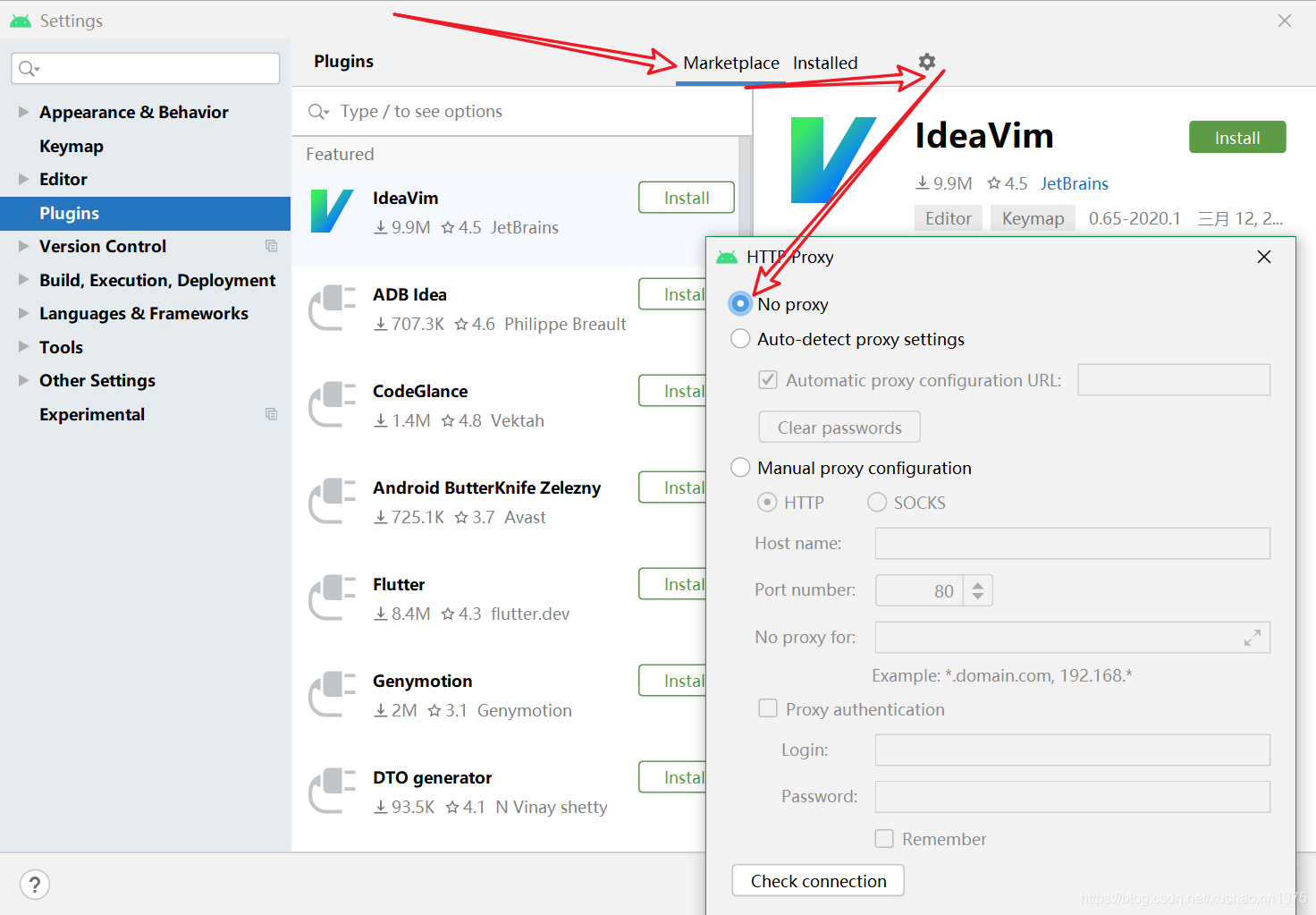Click the Flutter plugin icon
1316x915 pixels.
(332, 597)
